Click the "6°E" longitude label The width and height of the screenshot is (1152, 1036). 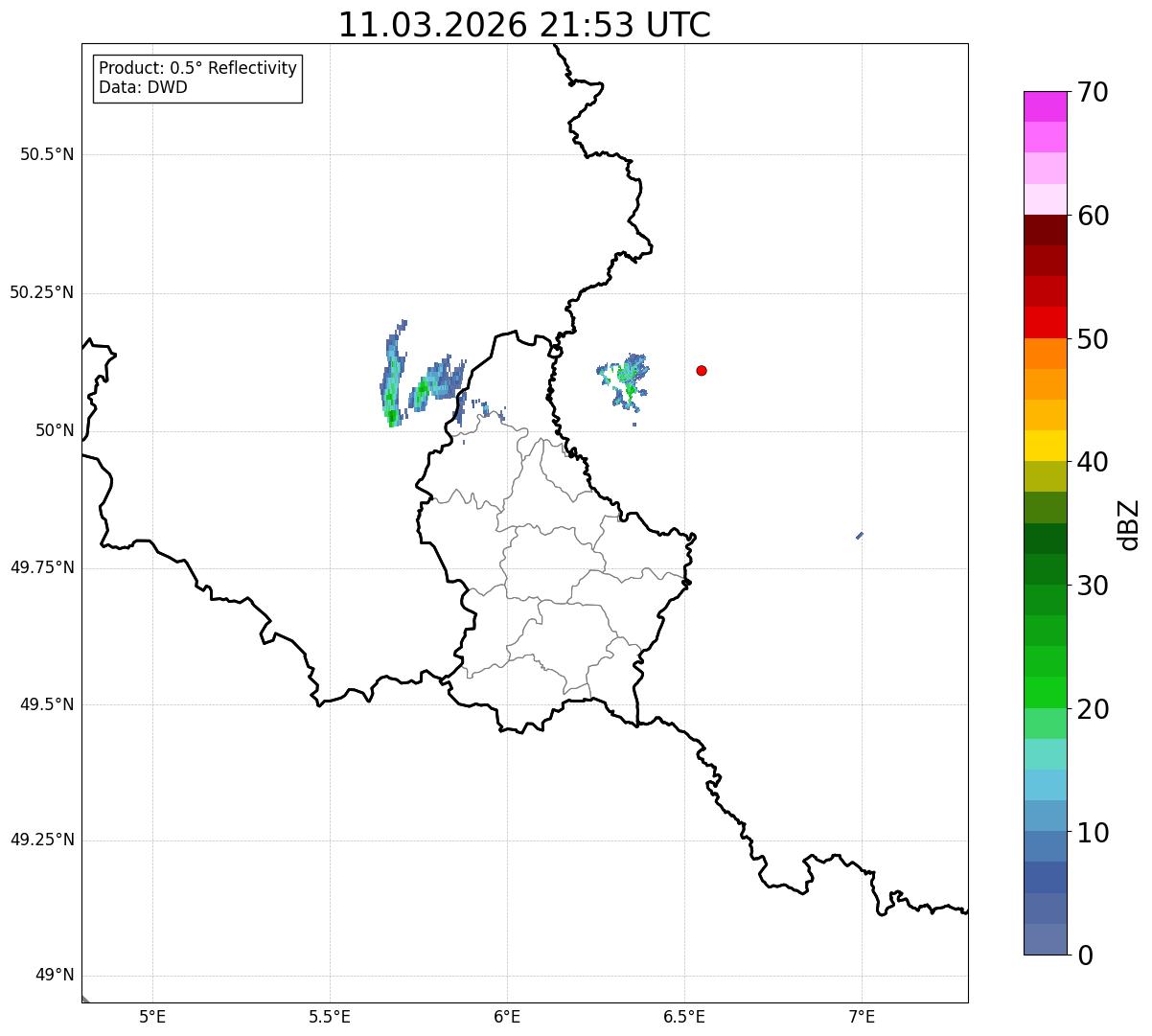click(507, 1016)
